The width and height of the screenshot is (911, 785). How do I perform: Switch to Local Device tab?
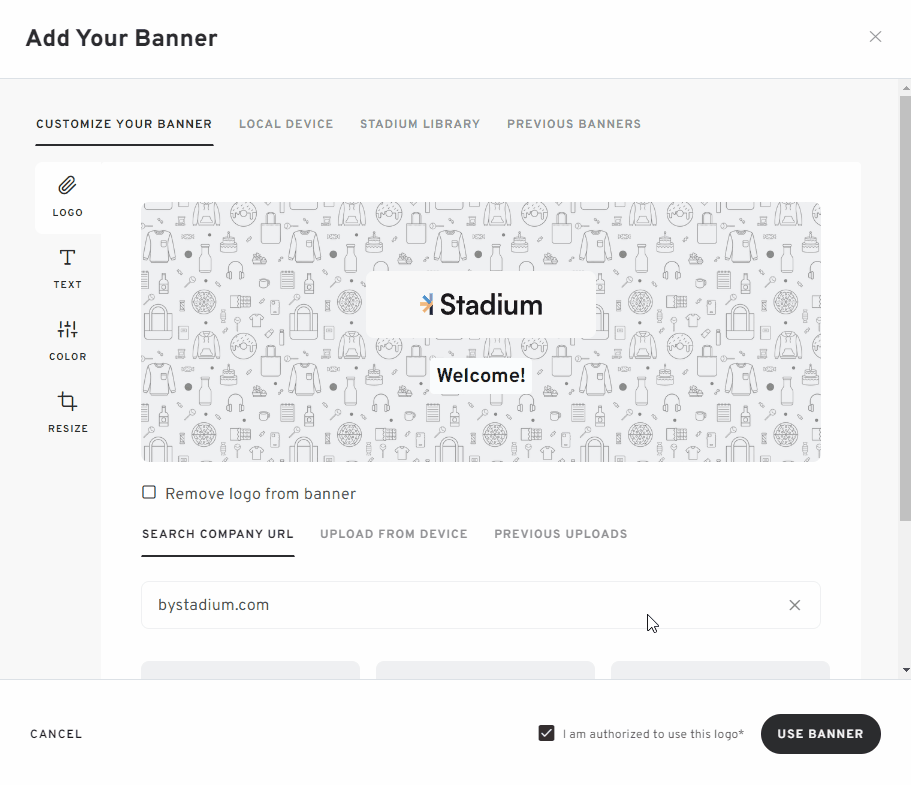(286, 124)
